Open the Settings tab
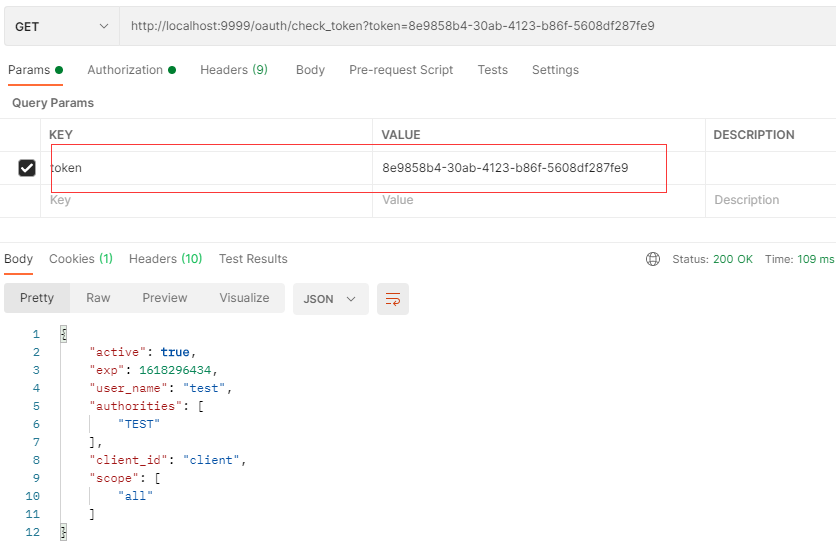This screenshot has height=547, width=836. pos(555,70)
